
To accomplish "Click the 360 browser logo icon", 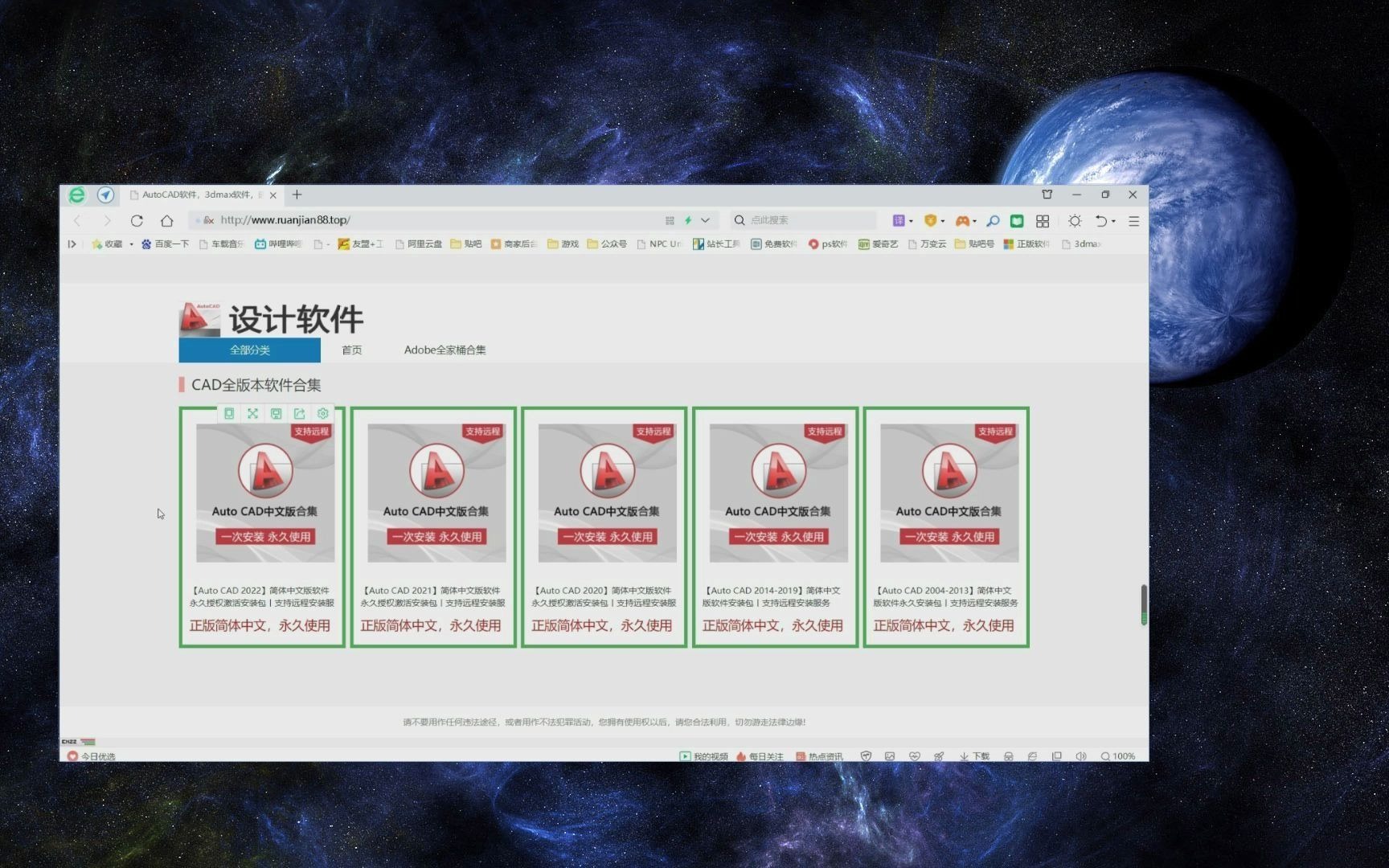I will 76,195.
